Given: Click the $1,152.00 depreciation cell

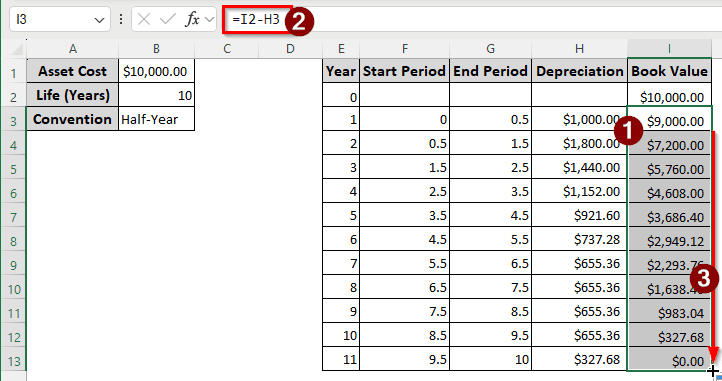Looking at the screenshot, I should (579, 191).
